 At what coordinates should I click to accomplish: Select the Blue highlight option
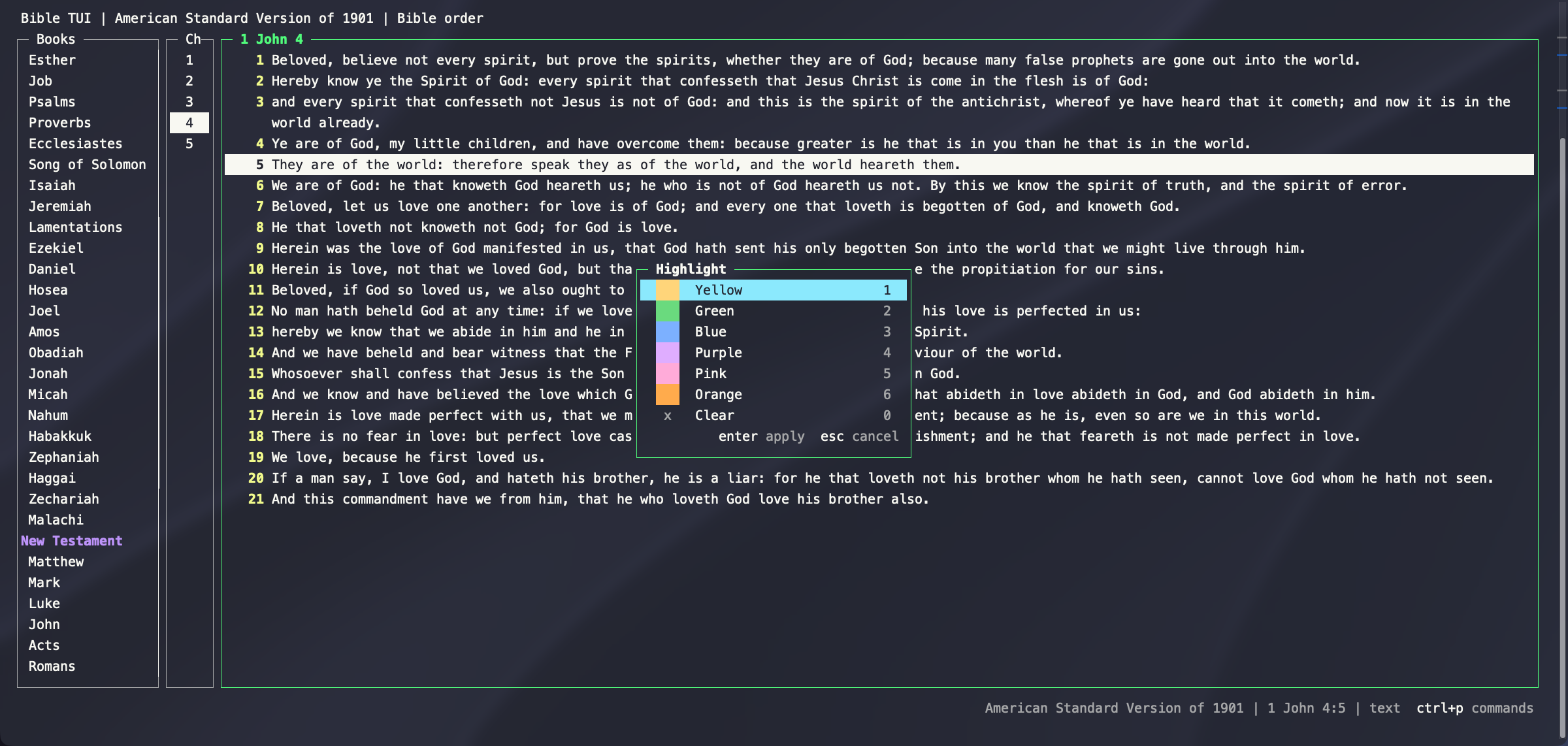(x=774, y=332)
